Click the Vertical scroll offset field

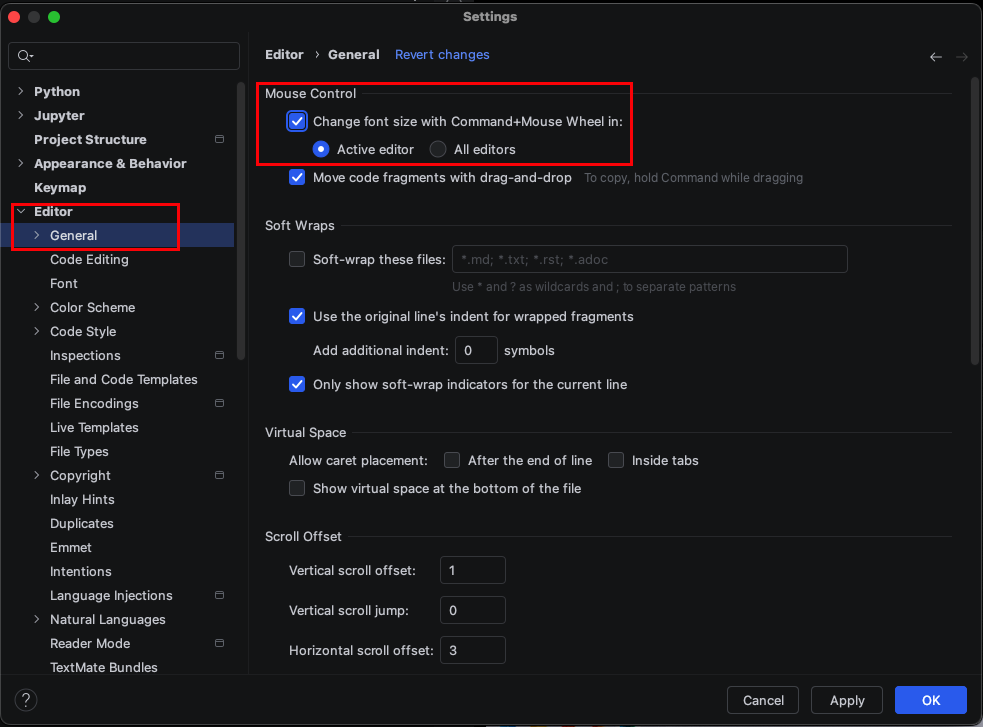[473, 570]
